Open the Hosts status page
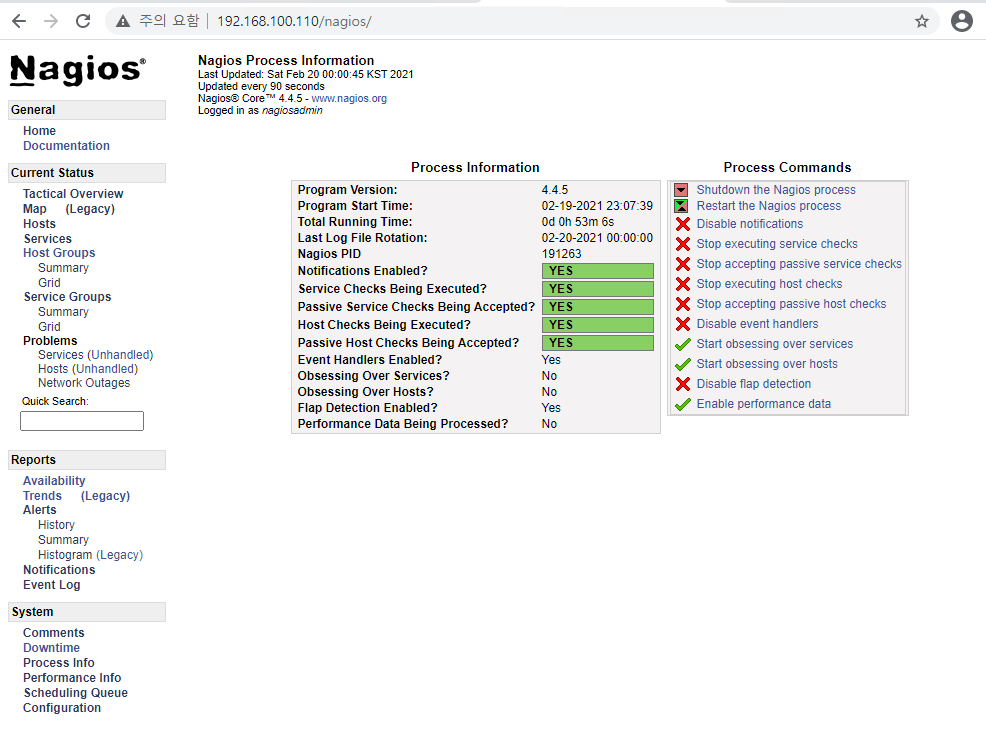The width and height of the screenshot is (986, 753). [x=40, y=224]
